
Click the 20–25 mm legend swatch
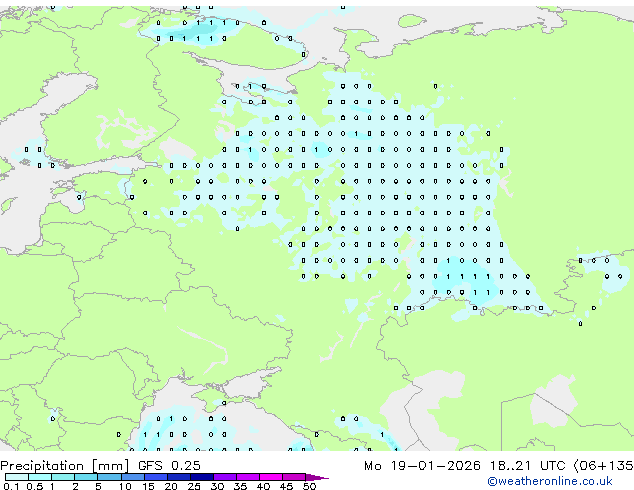click(x=179, y=477)
